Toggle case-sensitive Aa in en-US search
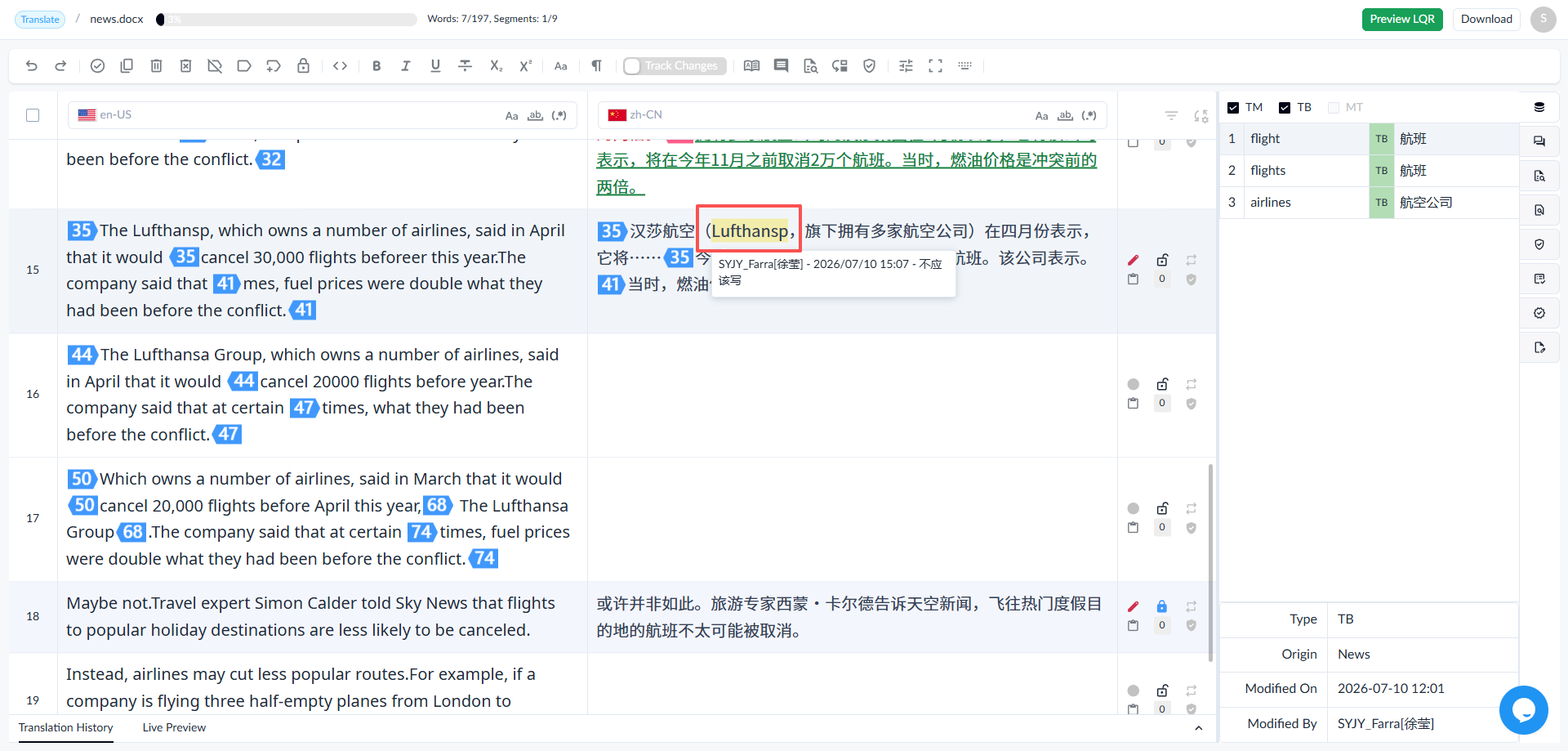The image size is (1568, 751). 511,116
